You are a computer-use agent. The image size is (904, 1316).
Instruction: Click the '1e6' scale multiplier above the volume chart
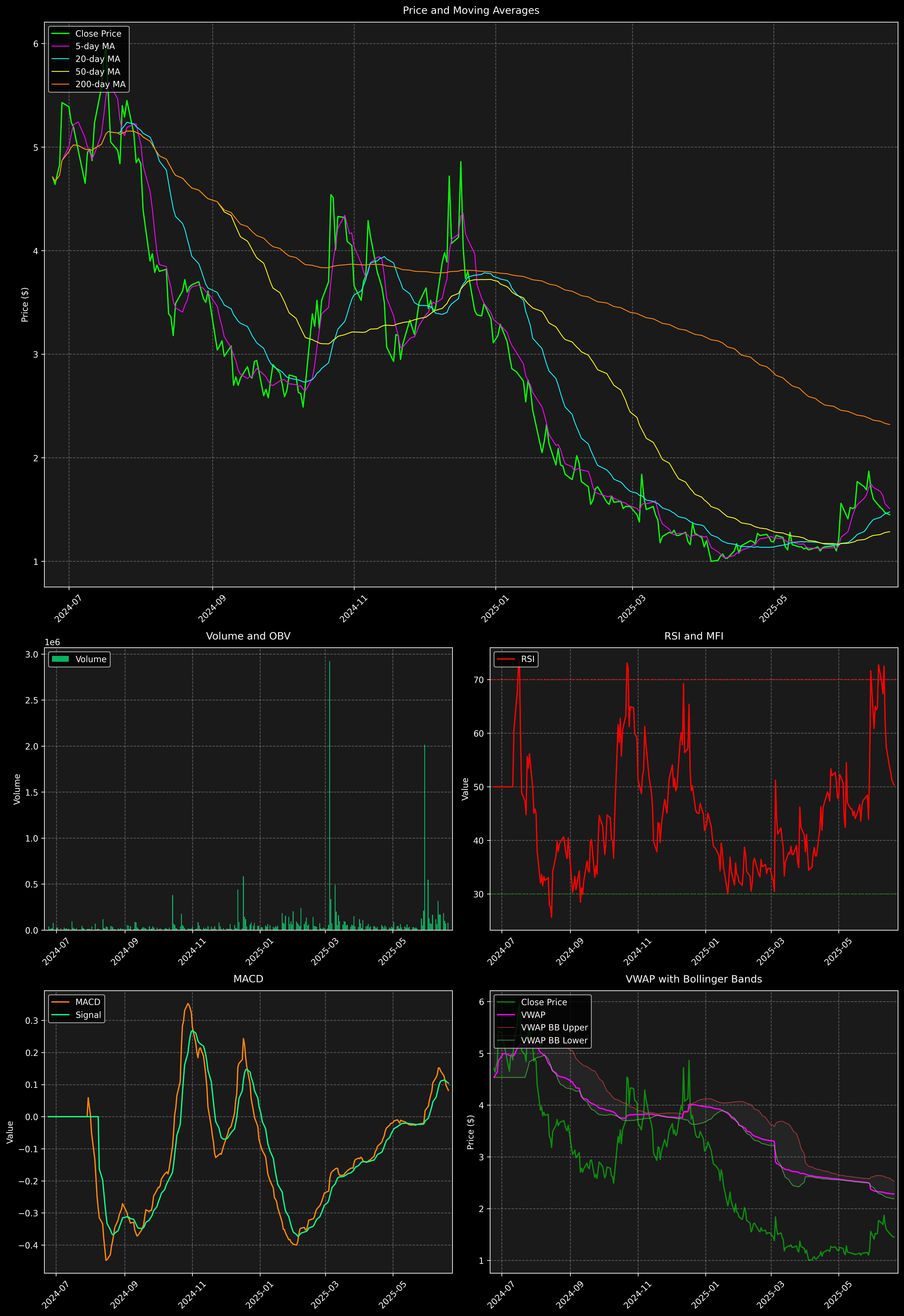52,642
